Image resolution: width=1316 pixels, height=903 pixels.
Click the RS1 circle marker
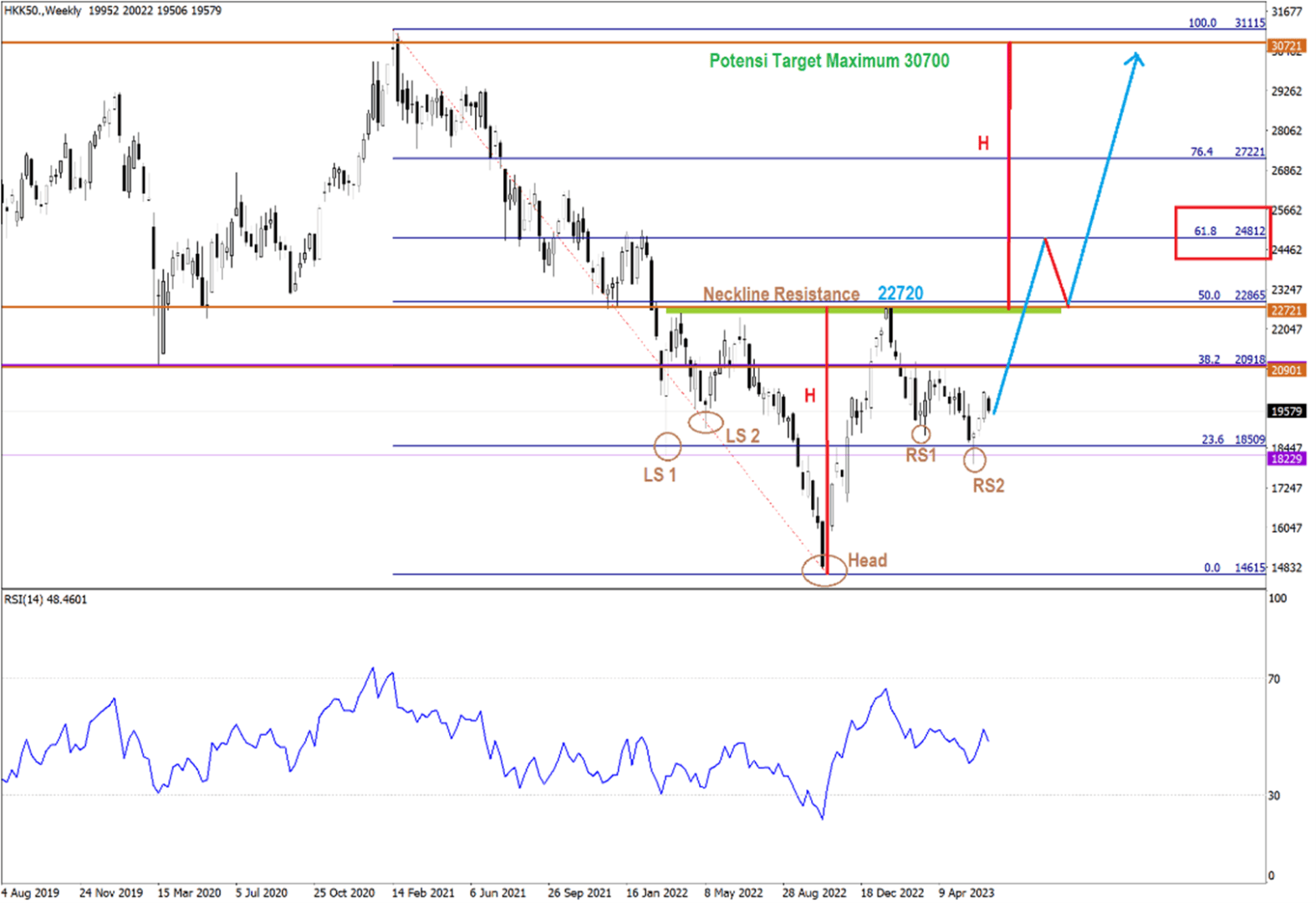tap(921, 434)
